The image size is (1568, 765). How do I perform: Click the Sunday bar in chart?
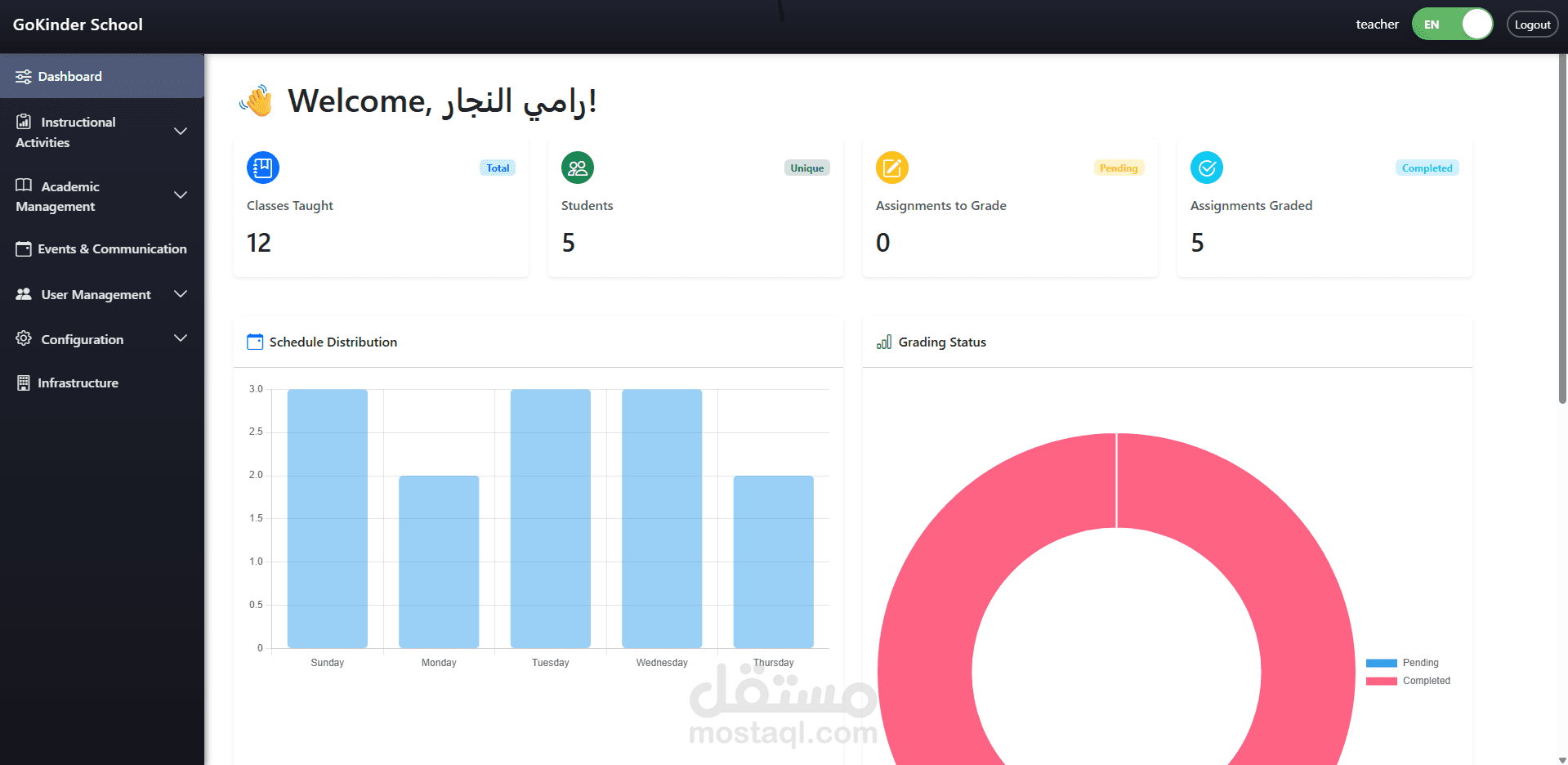pos(328,518)
